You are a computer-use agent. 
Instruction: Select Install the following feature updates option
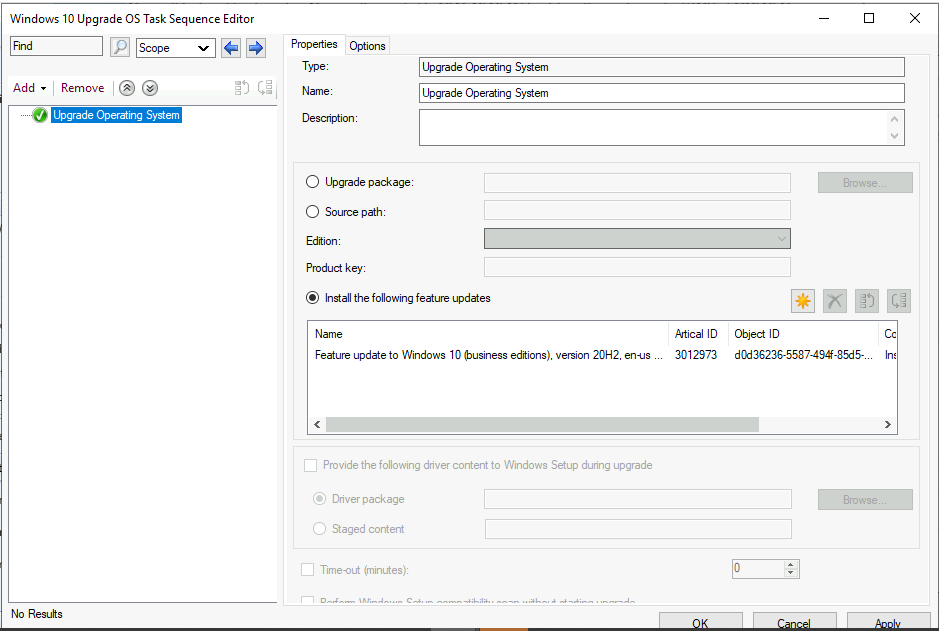pos(313,298)
